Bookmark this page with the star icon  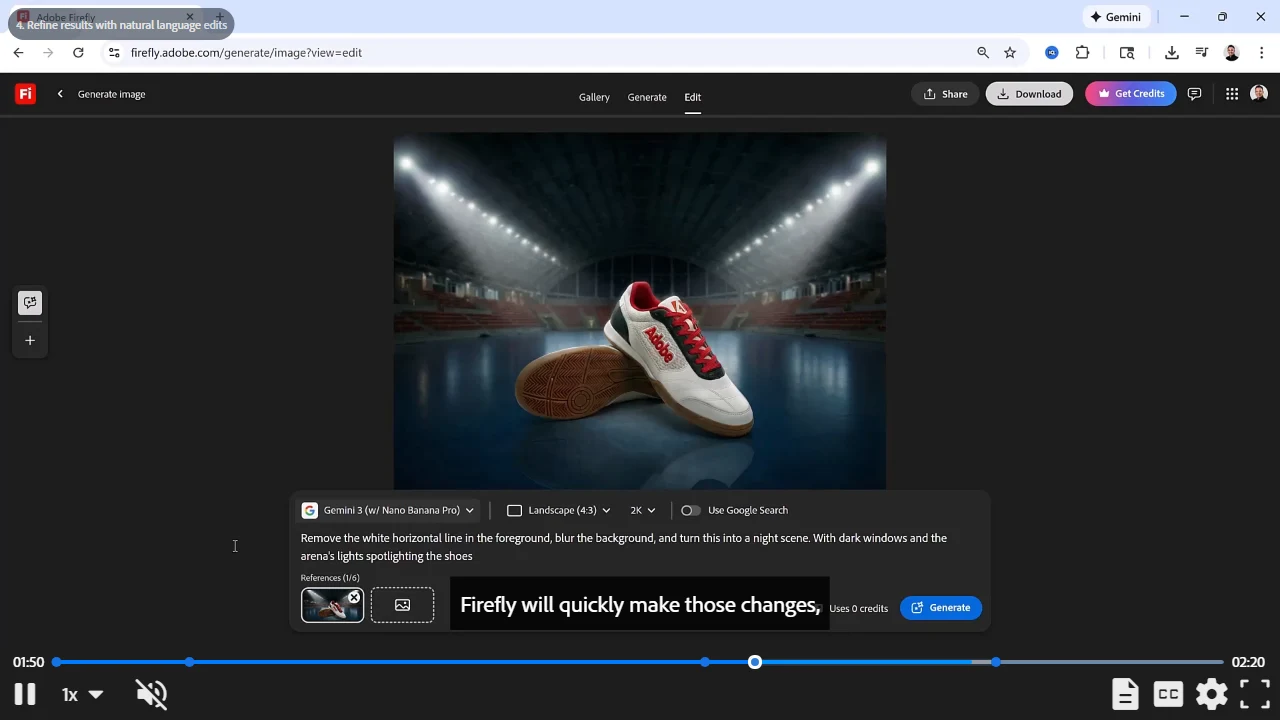coord(1010,53)
